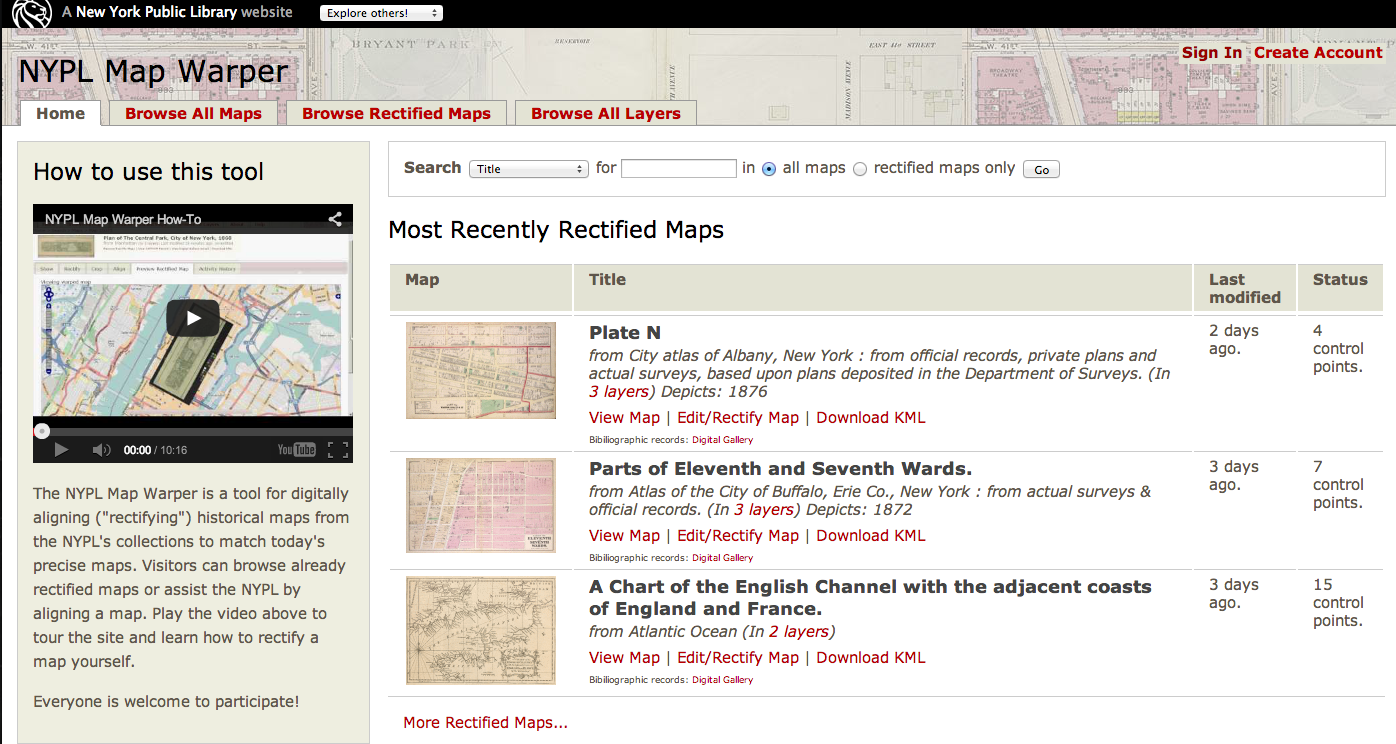The width and height of the screenshot is (1396, 744).
Task: Click the share icon on the video
Action: pyautogui.click(x=335, y=219)
